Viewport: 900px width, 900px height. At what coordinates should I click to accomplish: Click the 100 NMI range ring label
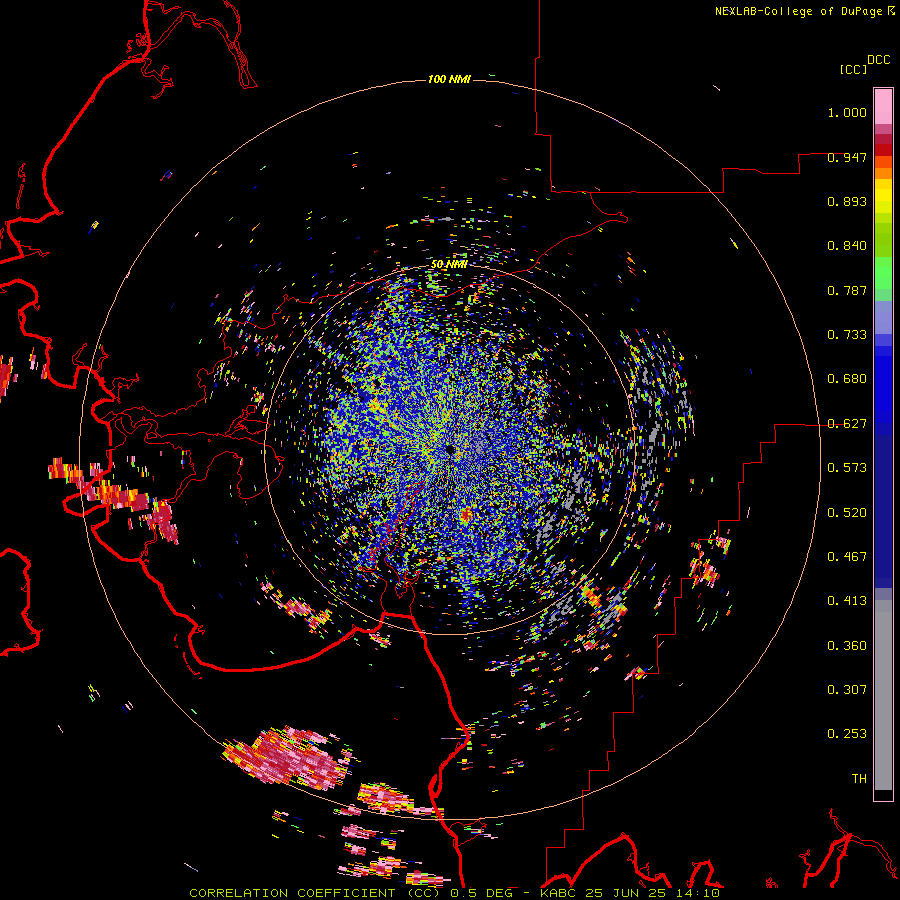(x=449, y=79)
